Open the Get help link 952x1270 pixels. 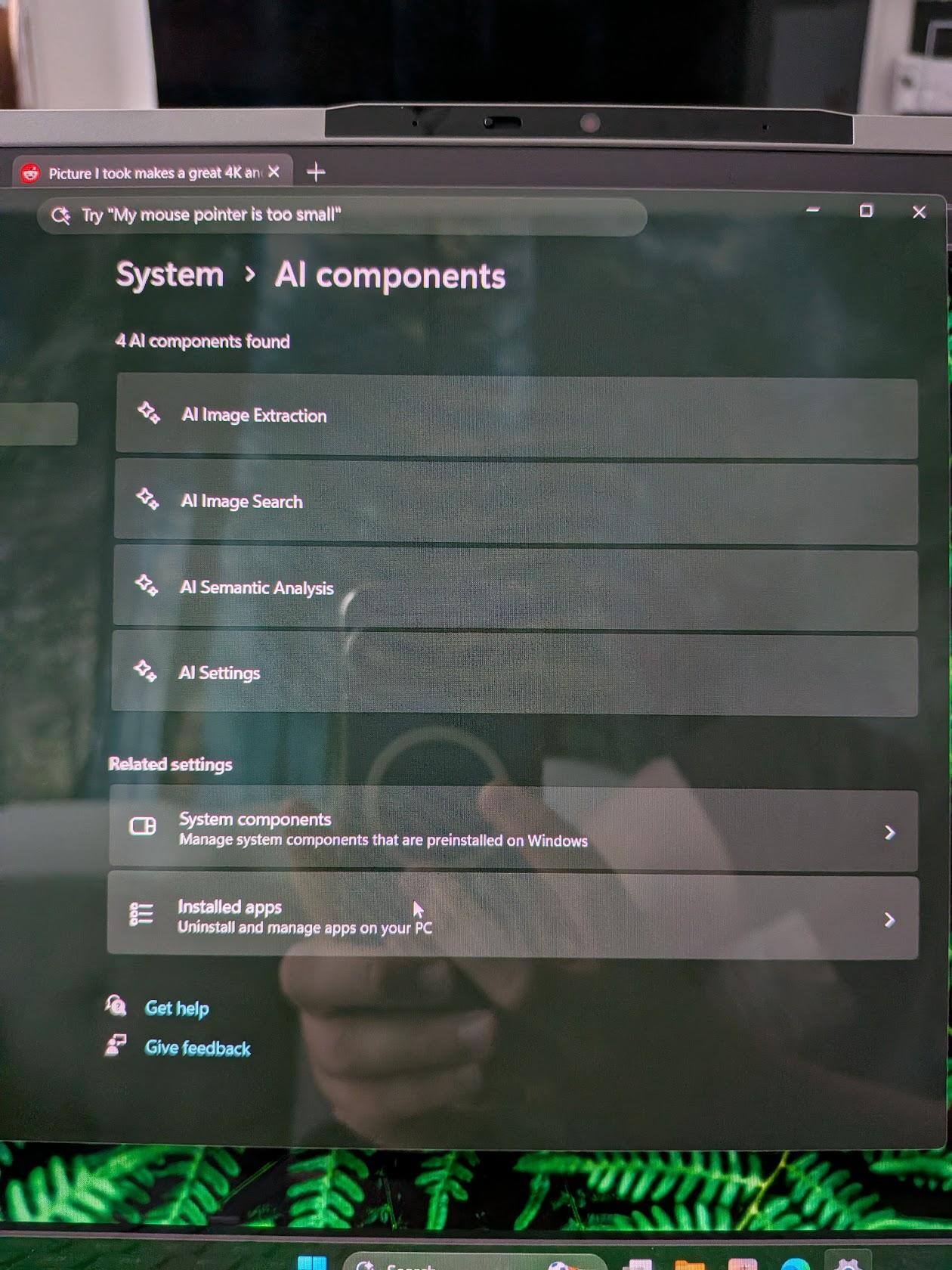point(177,1008)
